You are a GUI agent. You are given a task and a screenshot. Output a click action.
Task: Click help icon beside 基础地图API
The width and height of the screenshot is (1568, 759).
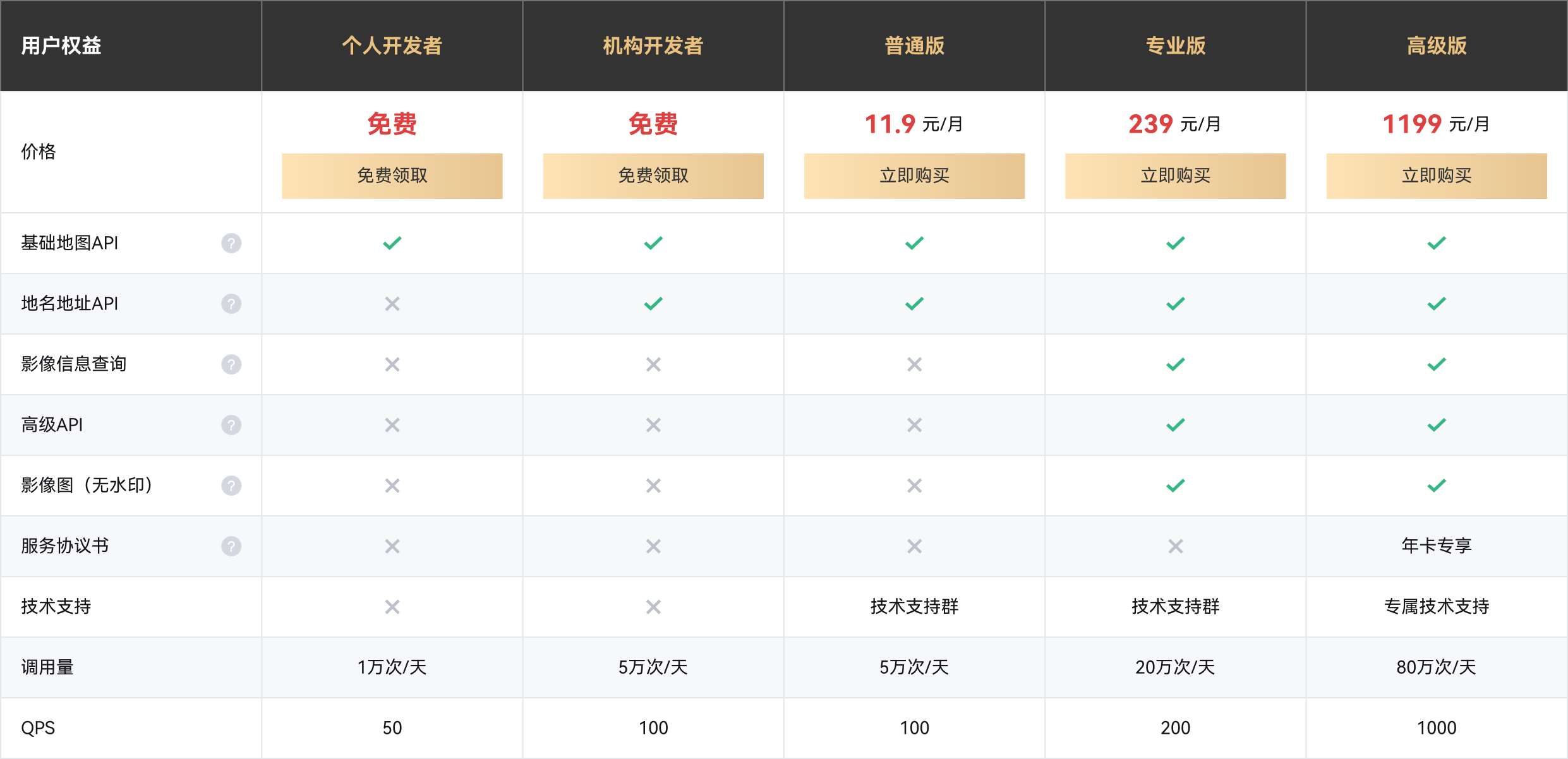pyautogui.click(x=231, y=243)
